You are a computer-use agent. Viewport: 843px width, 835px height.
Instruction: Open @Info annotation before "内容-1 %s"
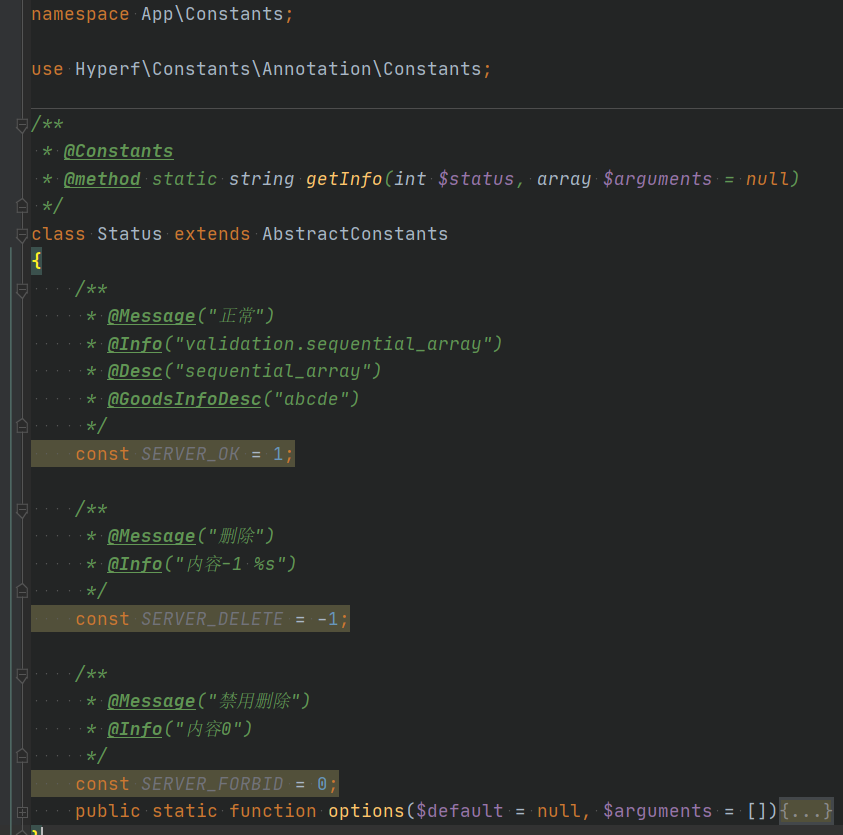click(134, 564)
